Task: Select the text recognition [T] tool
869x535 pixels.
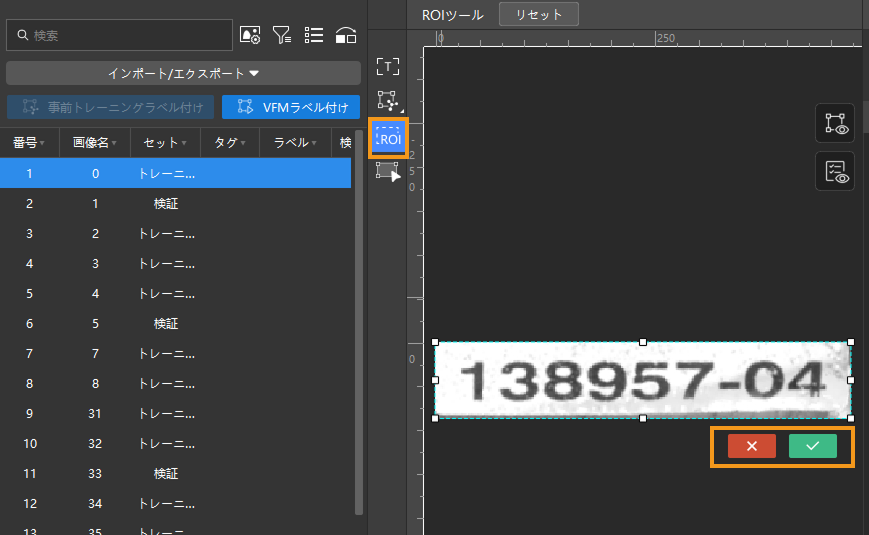Action: (388, 67)
